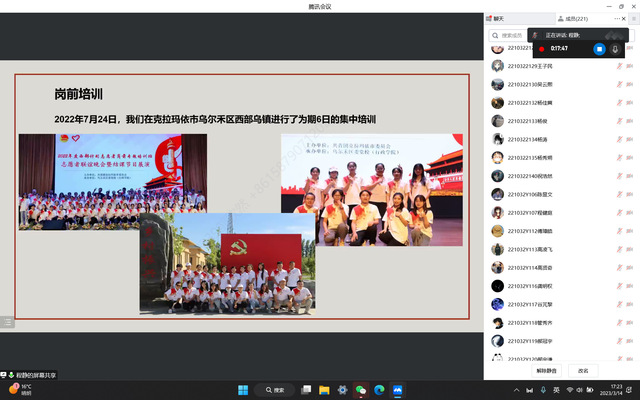Open the clock and date in the taskbar
Image resolution: width=640 pixels, height=400 pixels.
pyautogui.click(x=611, y=390)
